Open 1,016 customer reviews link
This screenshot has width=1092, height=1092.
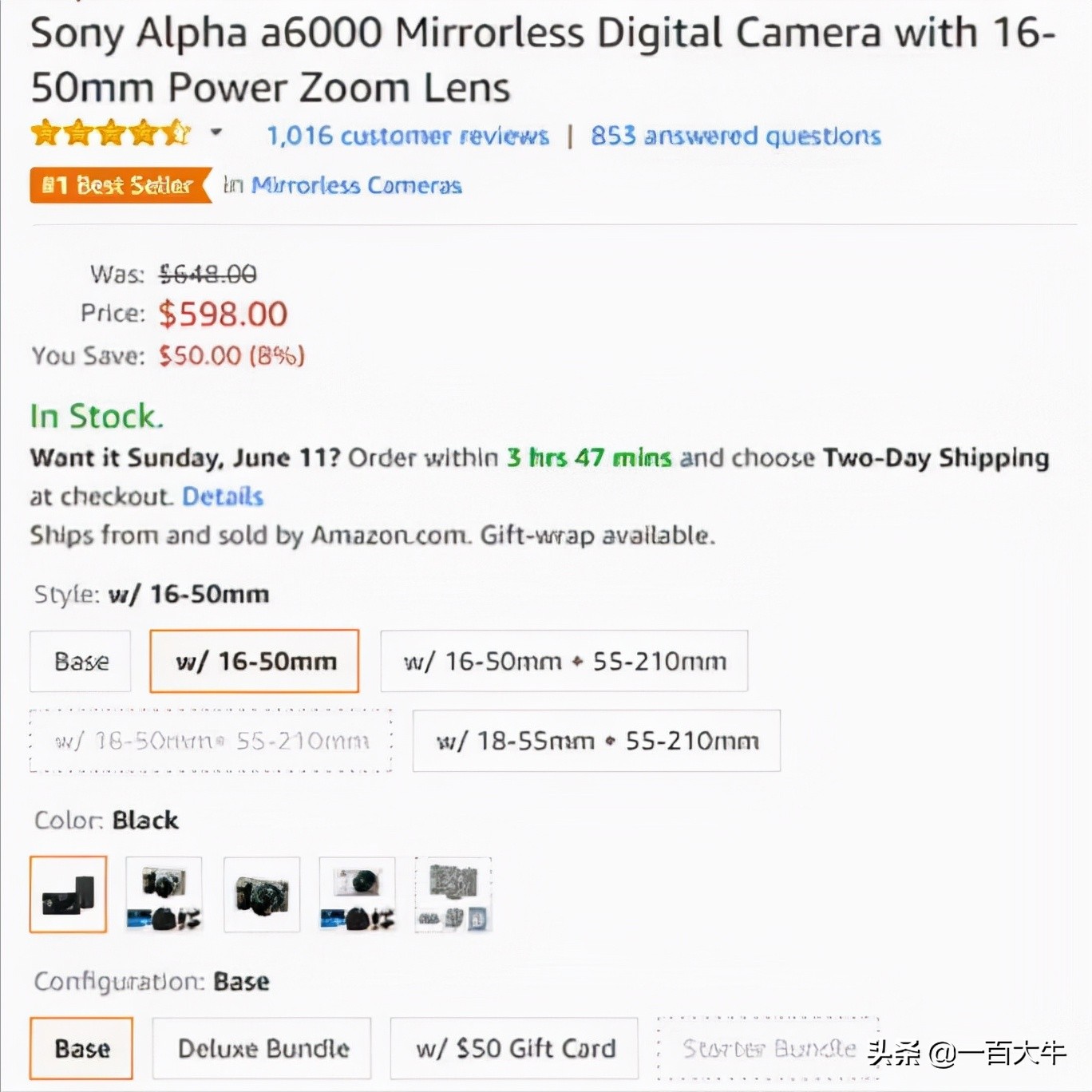408,136
